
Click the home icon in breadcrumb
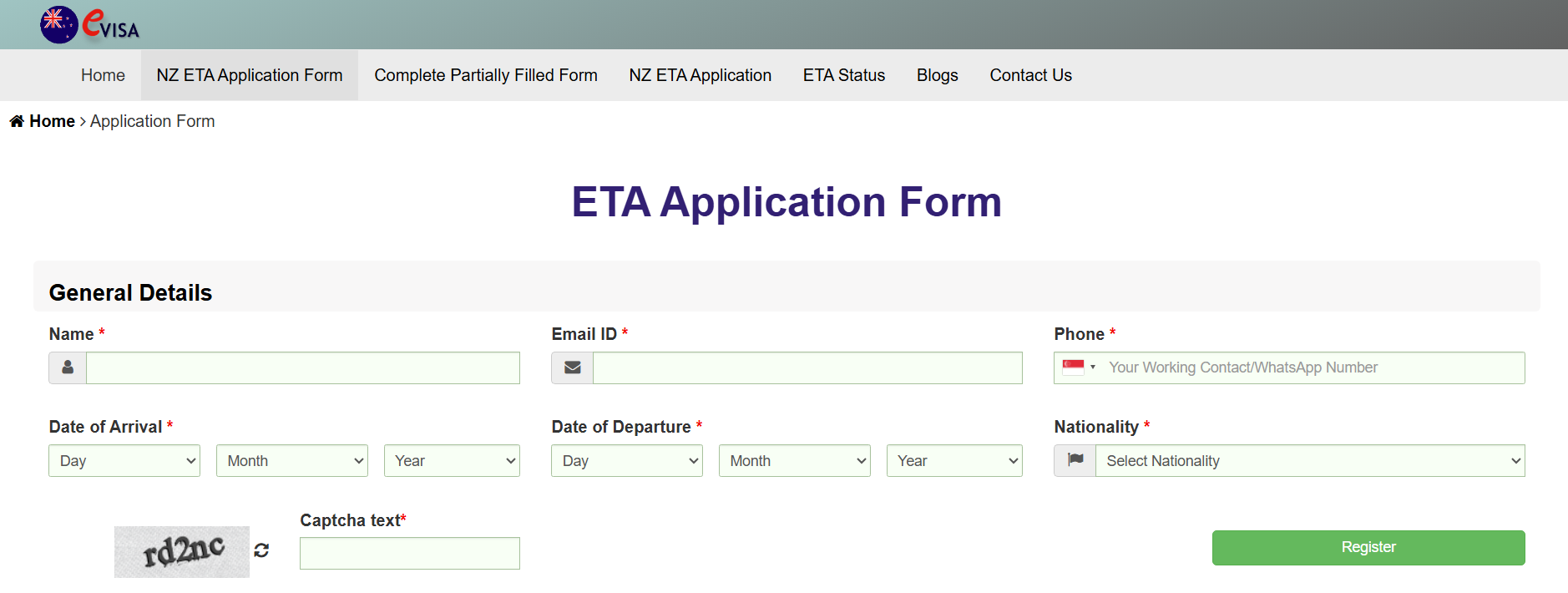17,121
